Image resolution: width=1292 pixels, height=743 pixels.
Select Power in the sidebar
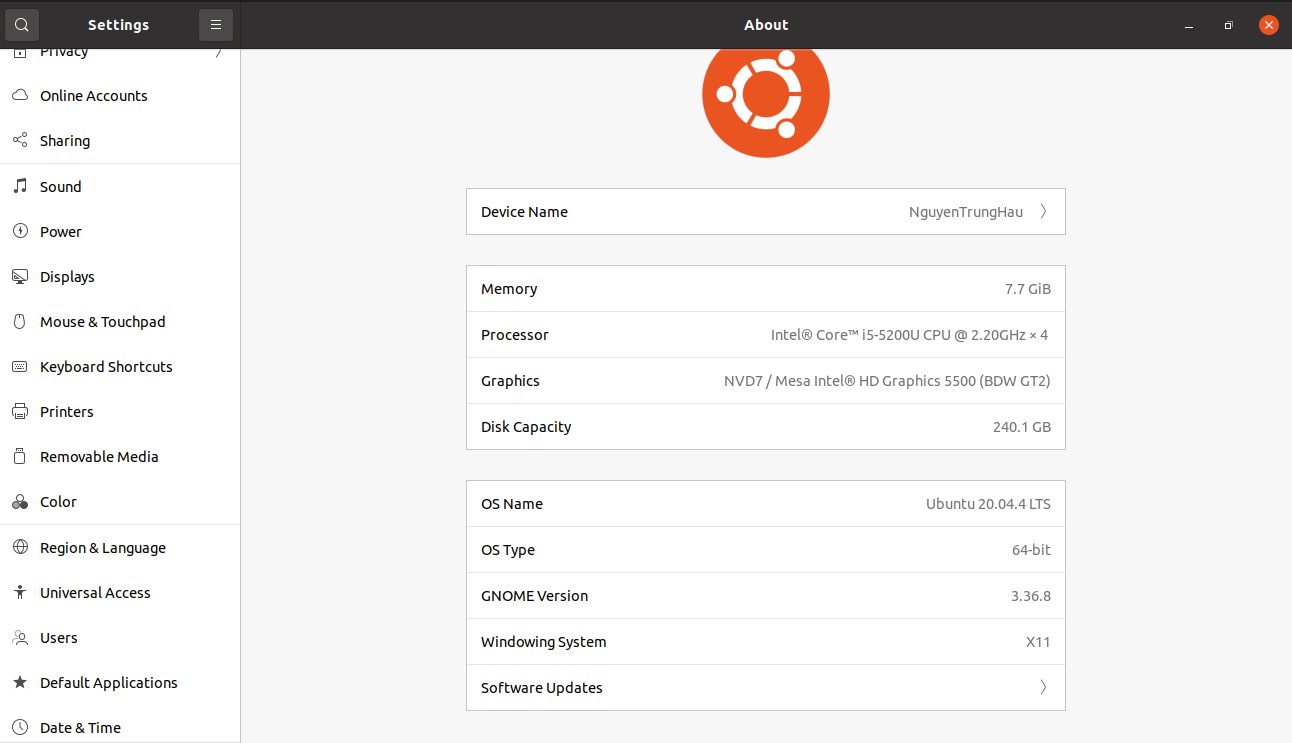point(120,232)
